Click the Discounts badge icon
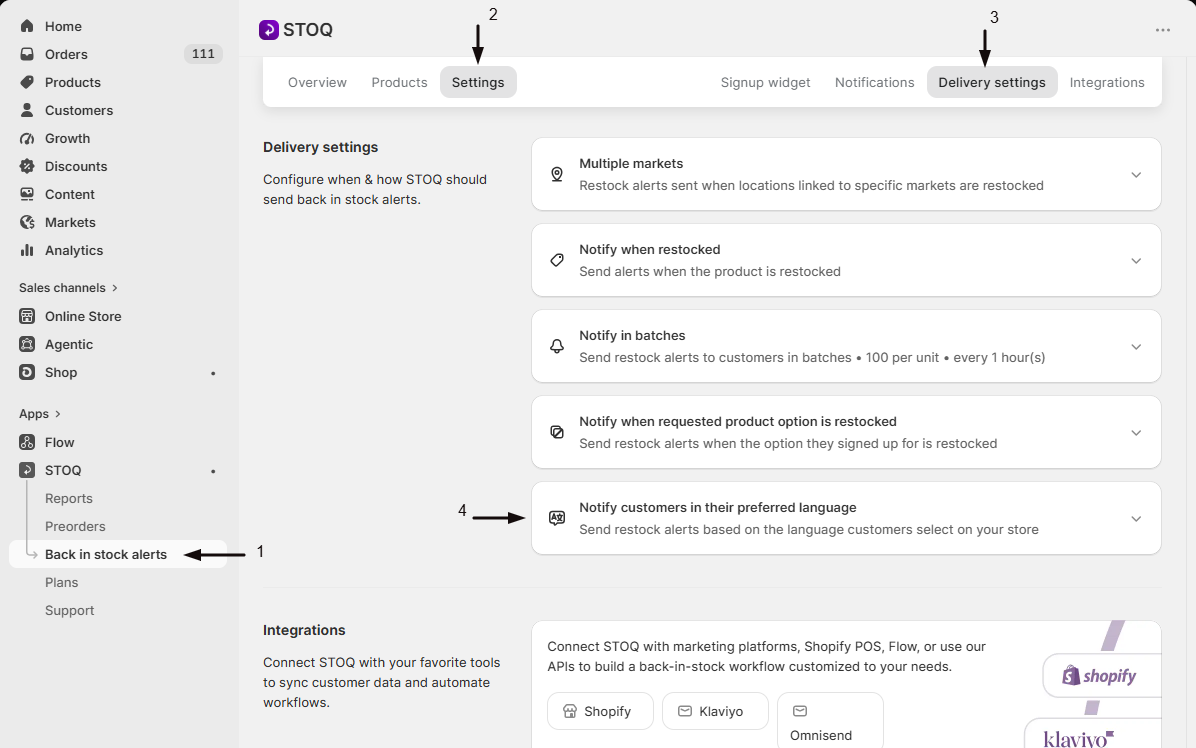 pos(27,166)
